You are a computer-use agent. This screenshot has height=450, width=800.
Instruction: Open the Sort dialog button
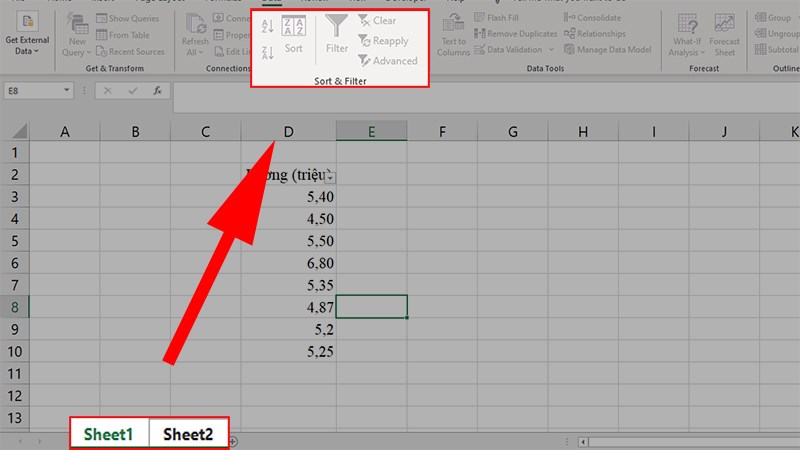[293, 34]
